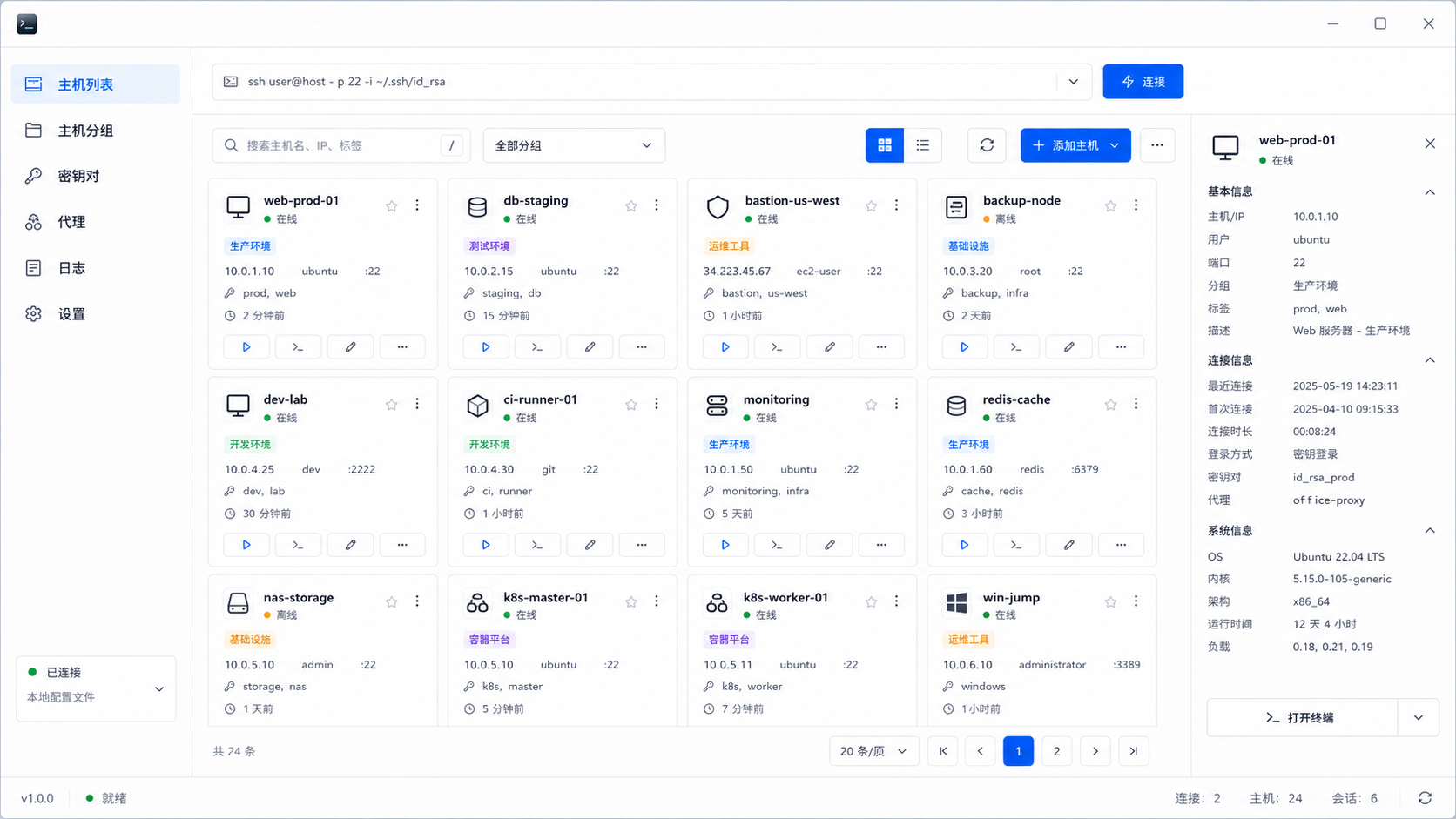Switch to grid view
This screenshot has height=819, width=1456.
pyautogui.click(x=885, y=145)
